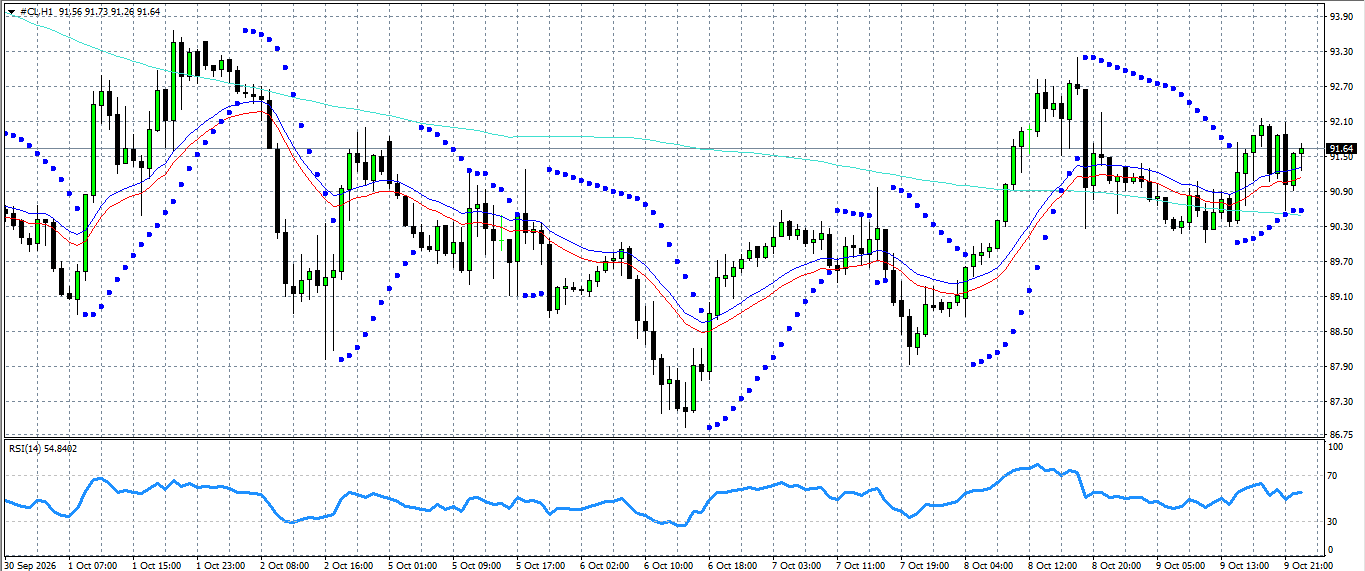This screenshot has height=571, width=1365.
Task: Click the 5 Oct 01:00 time label
Action: pos(413,565)
